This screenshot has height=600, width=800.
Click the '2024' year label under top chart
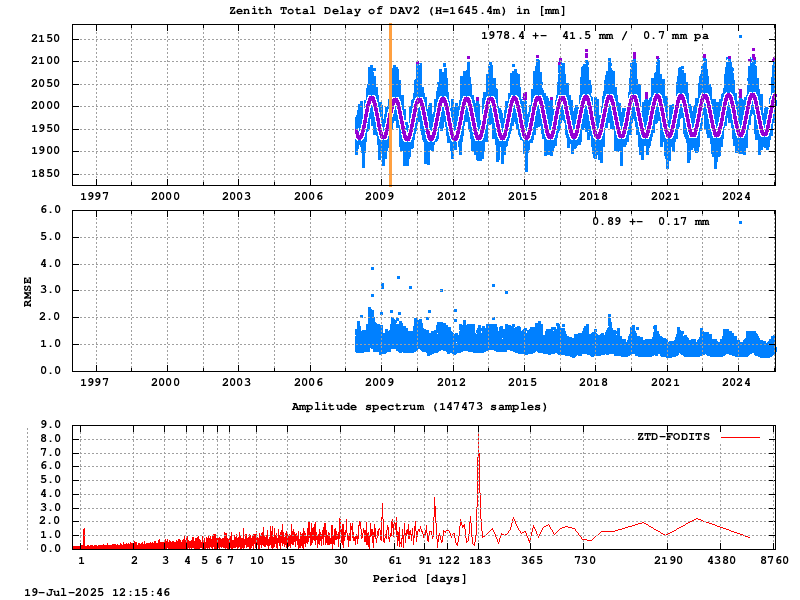736,196
